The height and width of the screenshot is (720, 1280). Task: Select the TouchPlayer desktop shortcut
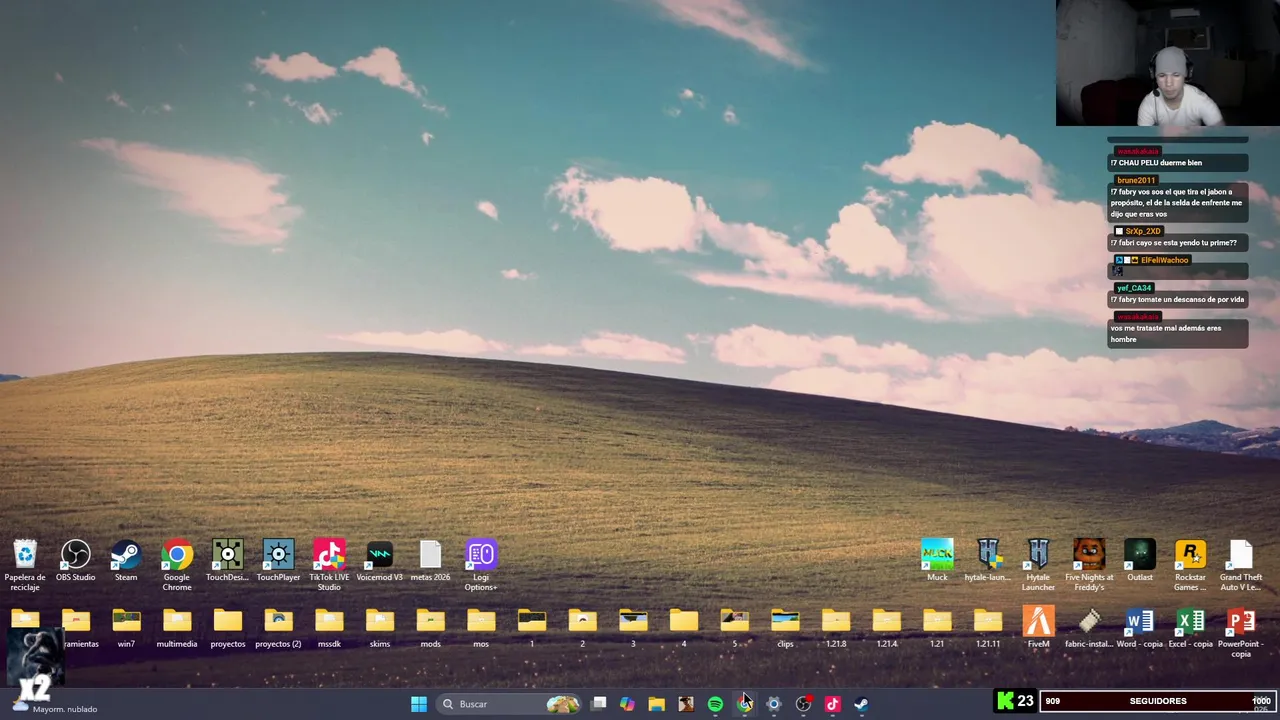[x=278, y=561]
